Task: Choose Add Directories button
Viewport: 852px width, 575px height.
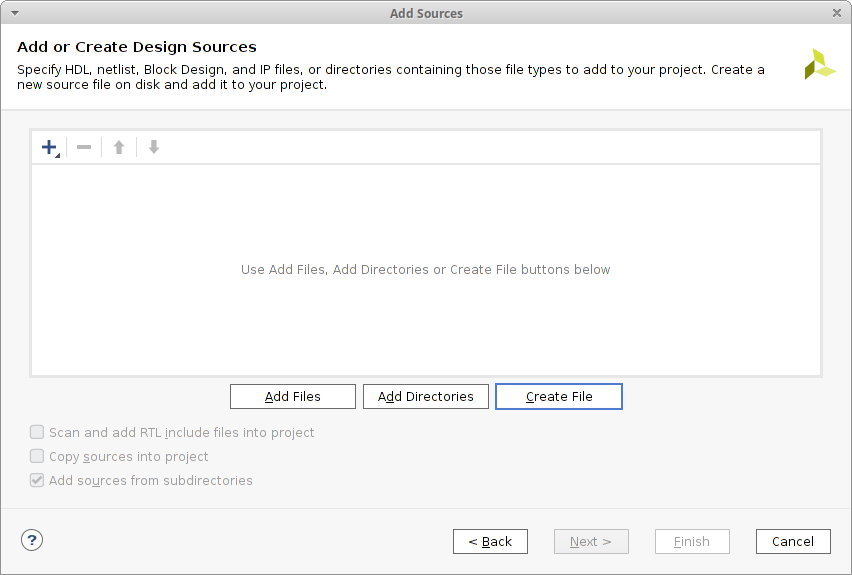Action: coord(426,397)
